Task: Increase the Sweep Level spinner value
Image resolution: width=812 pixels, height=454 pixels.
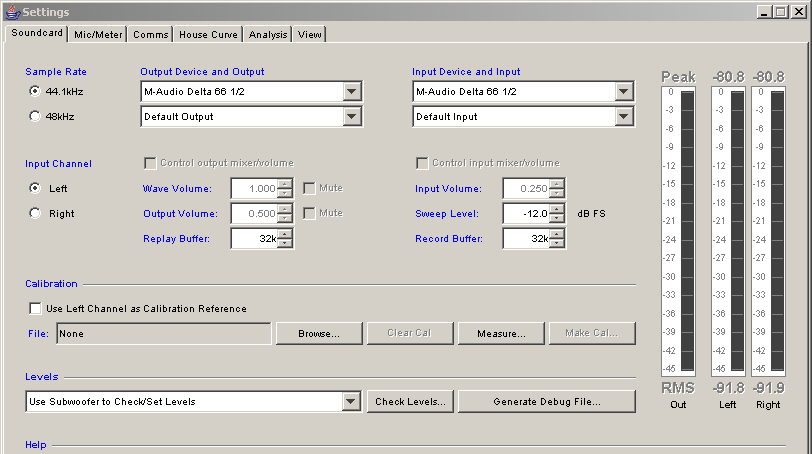Action: coord(558,209)
